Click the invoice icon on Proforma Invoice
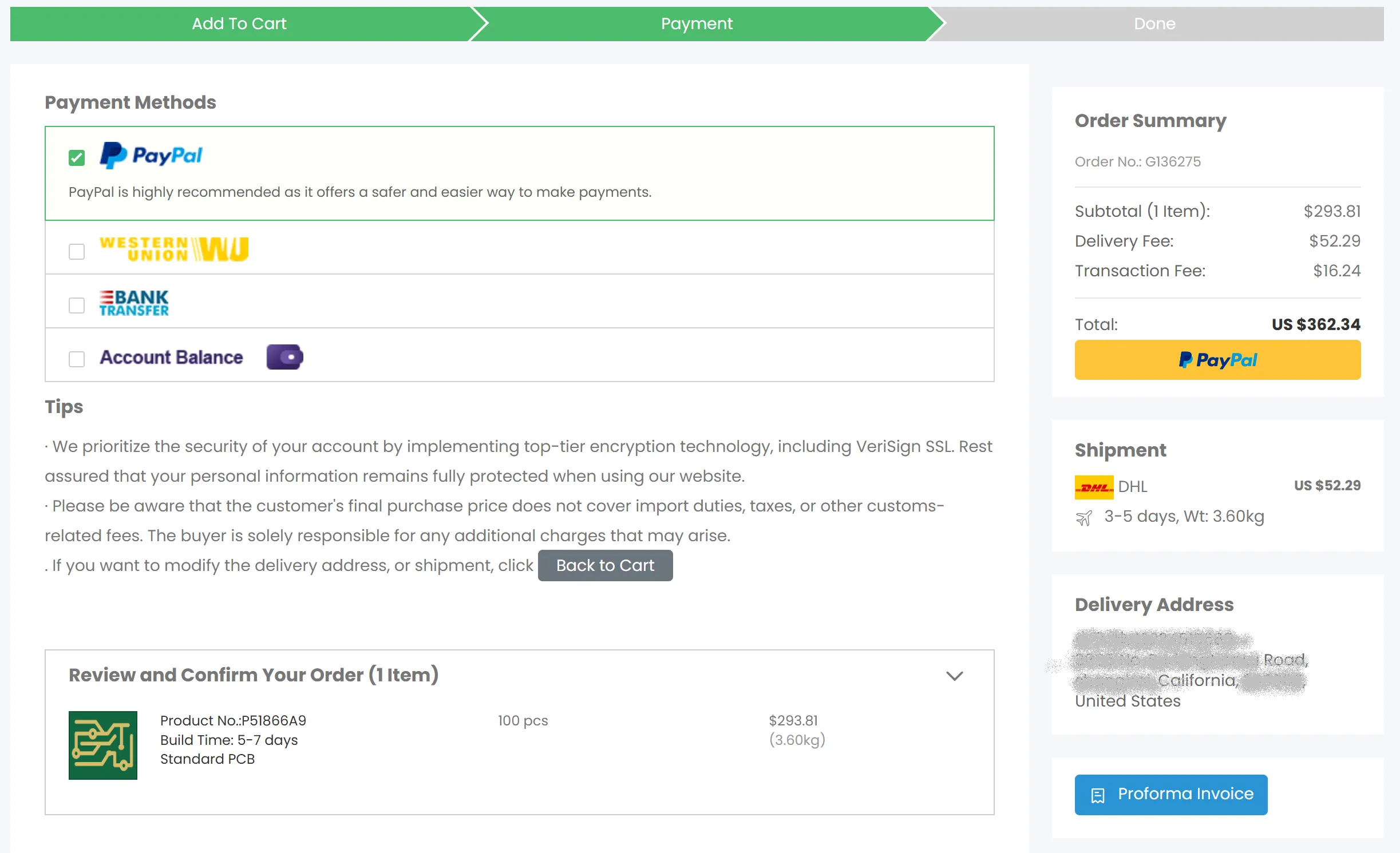Viewport: 1400px width, 853px height. (1098, 795)
